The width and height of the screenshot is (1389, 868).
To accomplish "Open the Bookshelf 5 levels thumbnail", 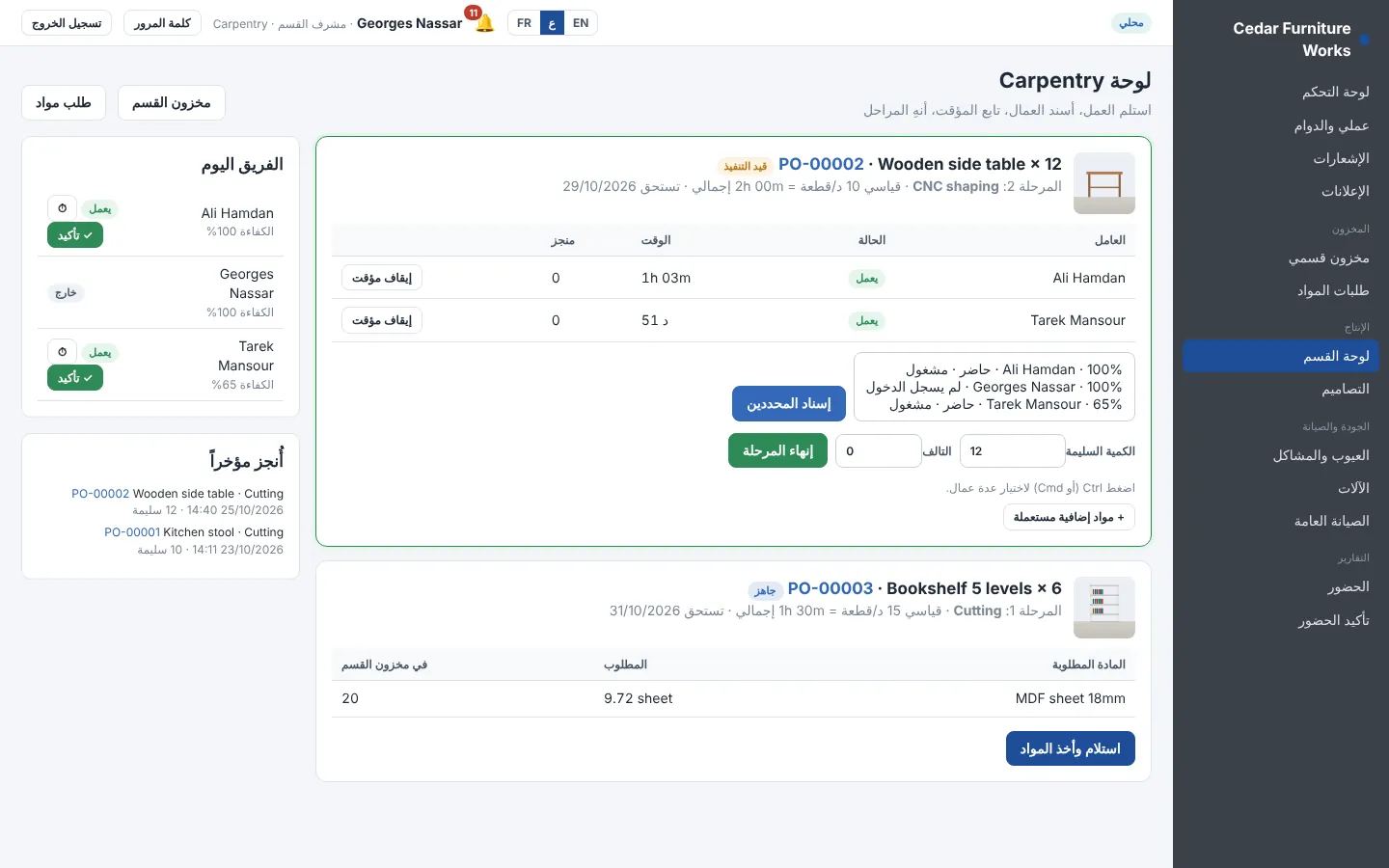I will pyautogui.click(x=1104, y=608).
